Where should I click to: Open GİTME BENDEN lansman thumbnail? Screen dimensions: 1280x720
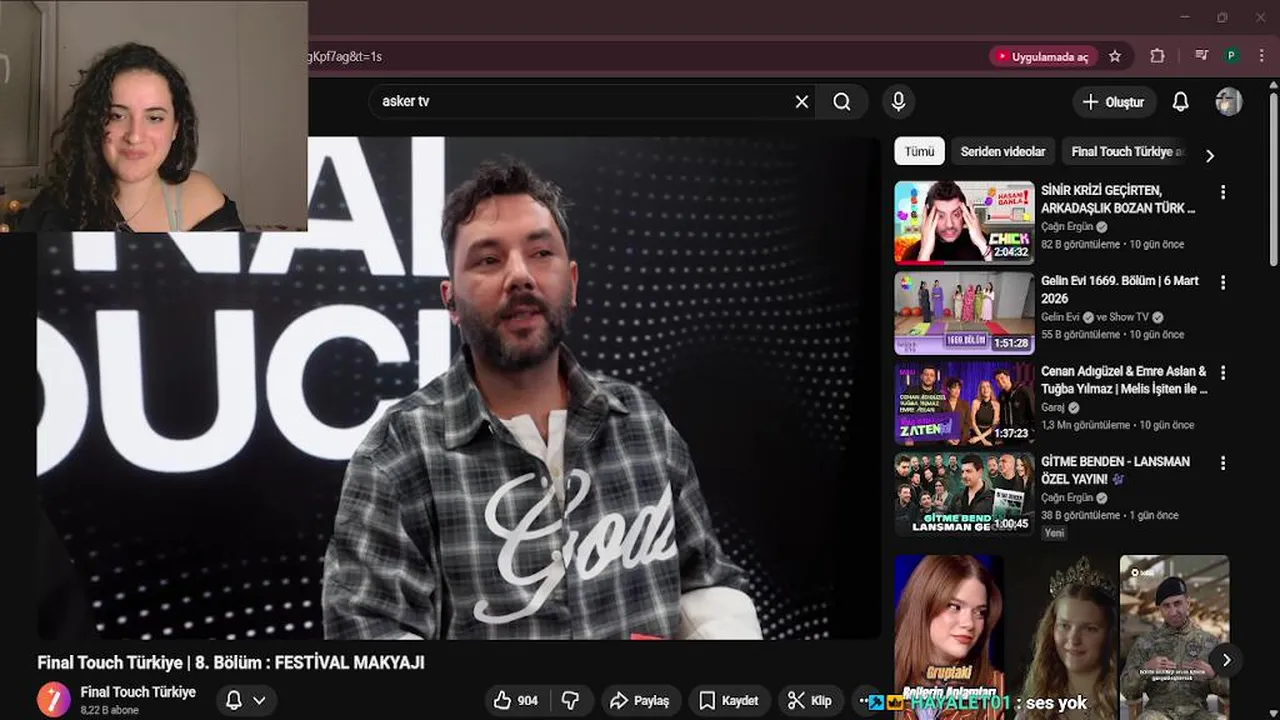[964, 494]
